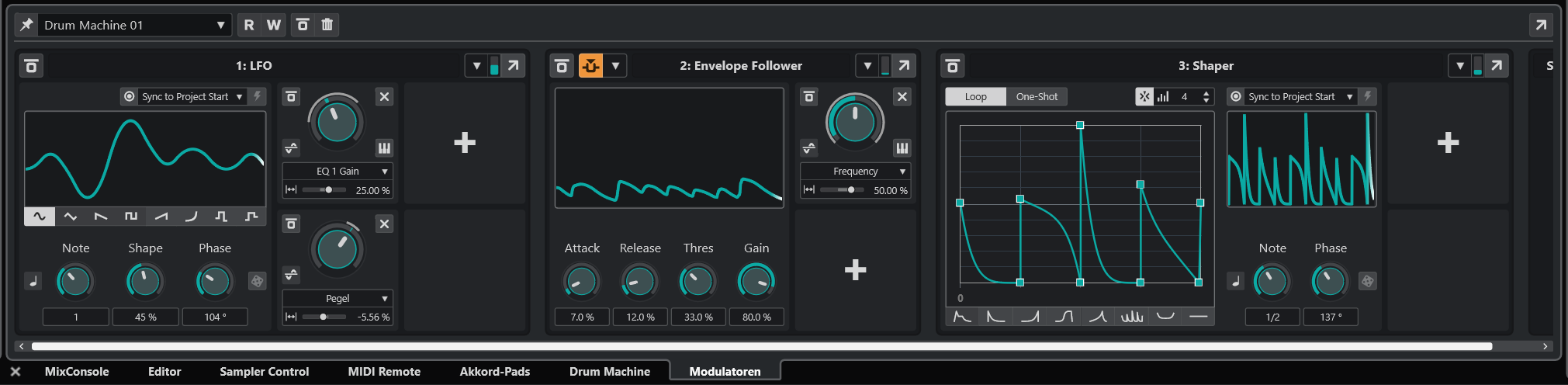Switch to the Sampler Control tab
Screen dimensions: 1568x385
(x=264, y=372)
